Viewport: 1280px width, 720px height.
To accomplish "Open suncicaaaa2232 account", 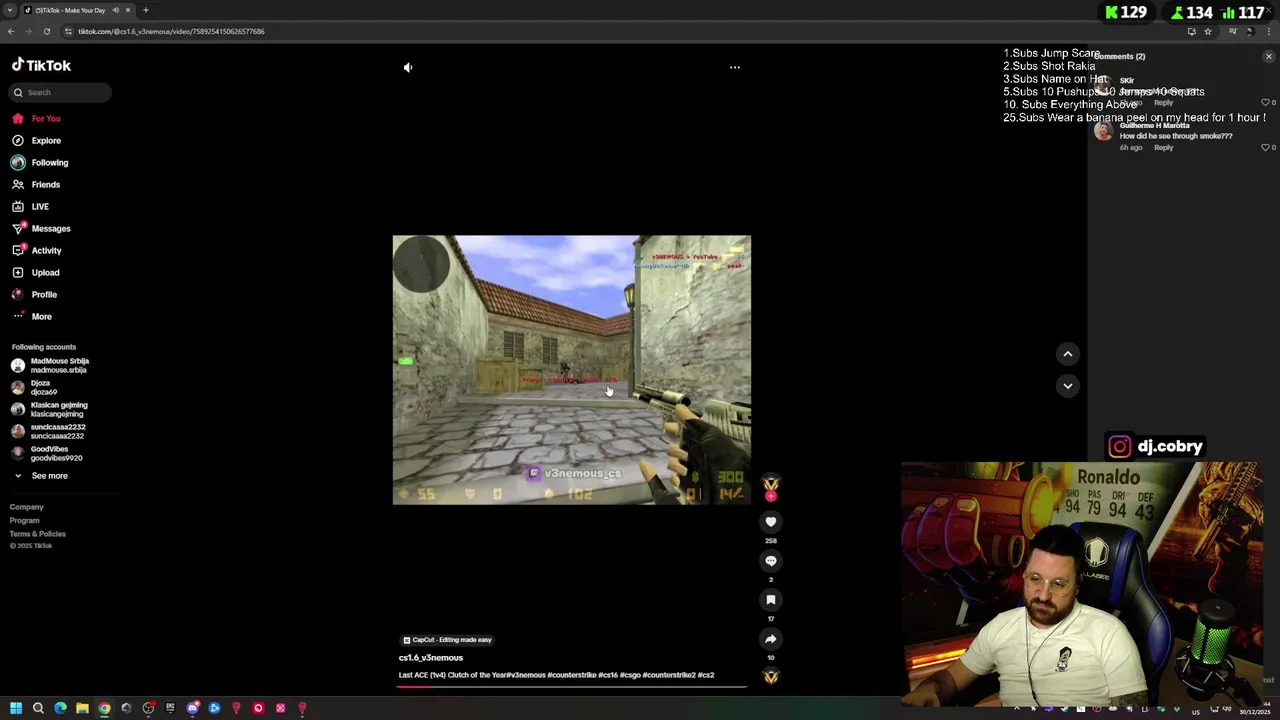I will (x=49, y=431).
